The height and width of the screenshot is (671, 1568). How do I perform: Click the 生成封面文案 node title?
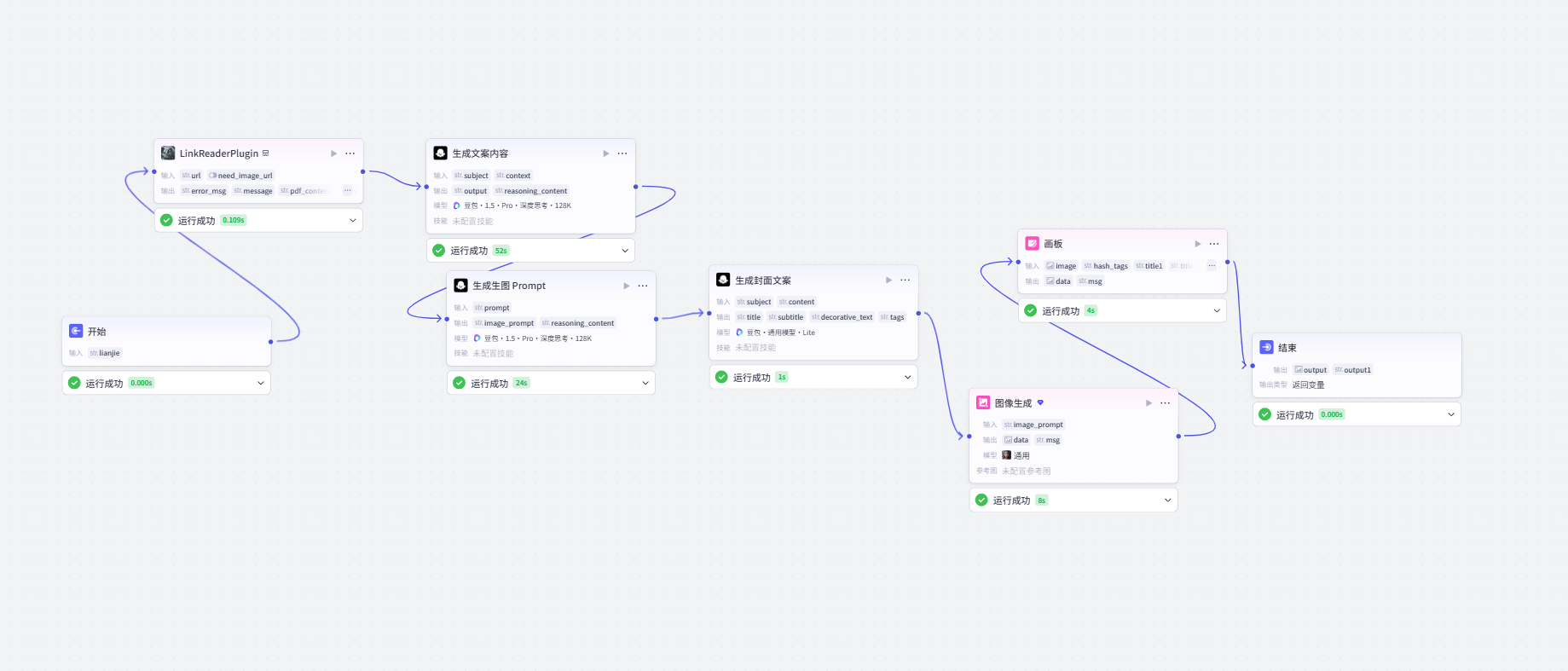tap(763, 281)
